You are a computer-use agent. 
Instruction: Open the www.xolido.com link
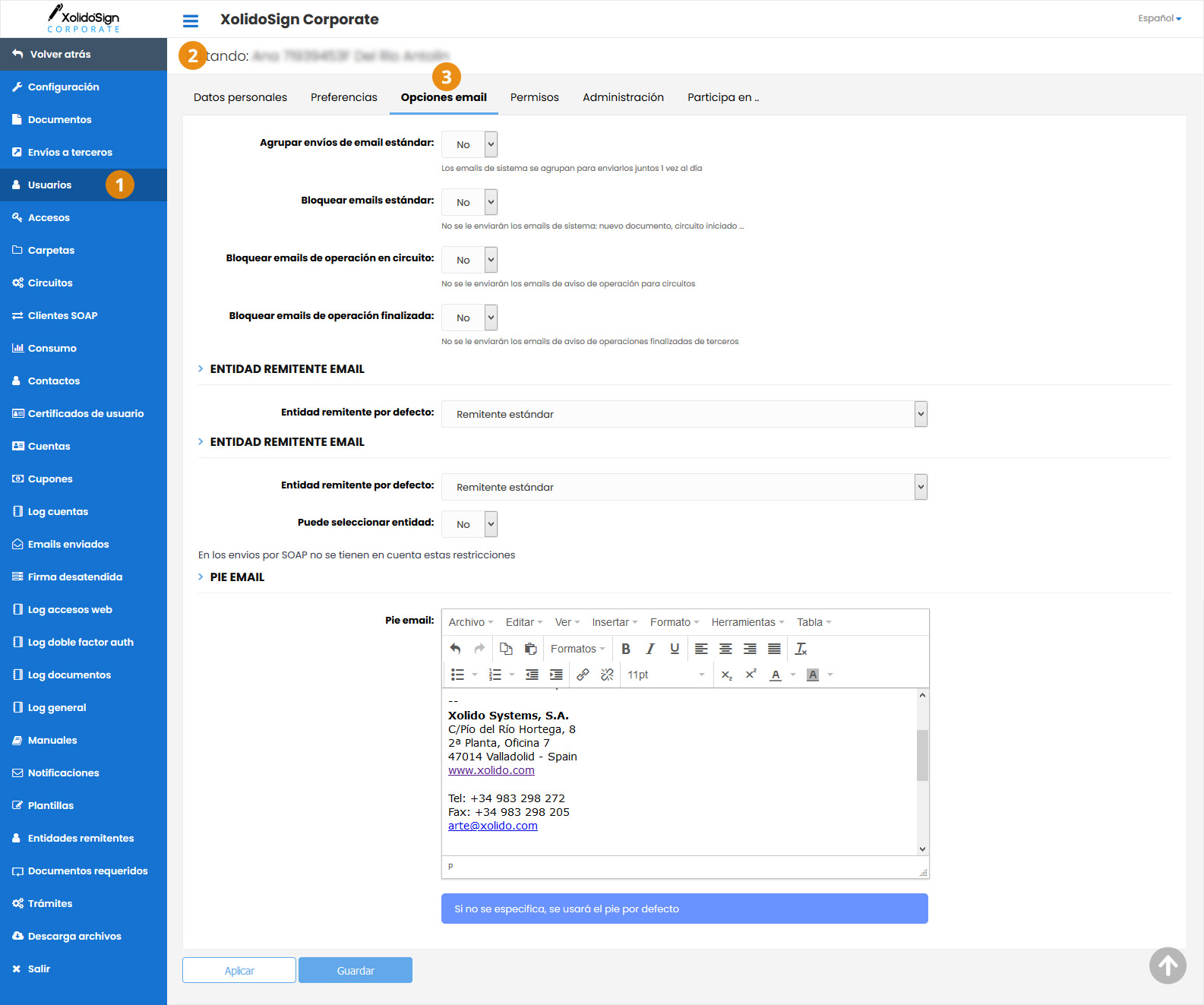pyautogui.click(x=491, y=770)
